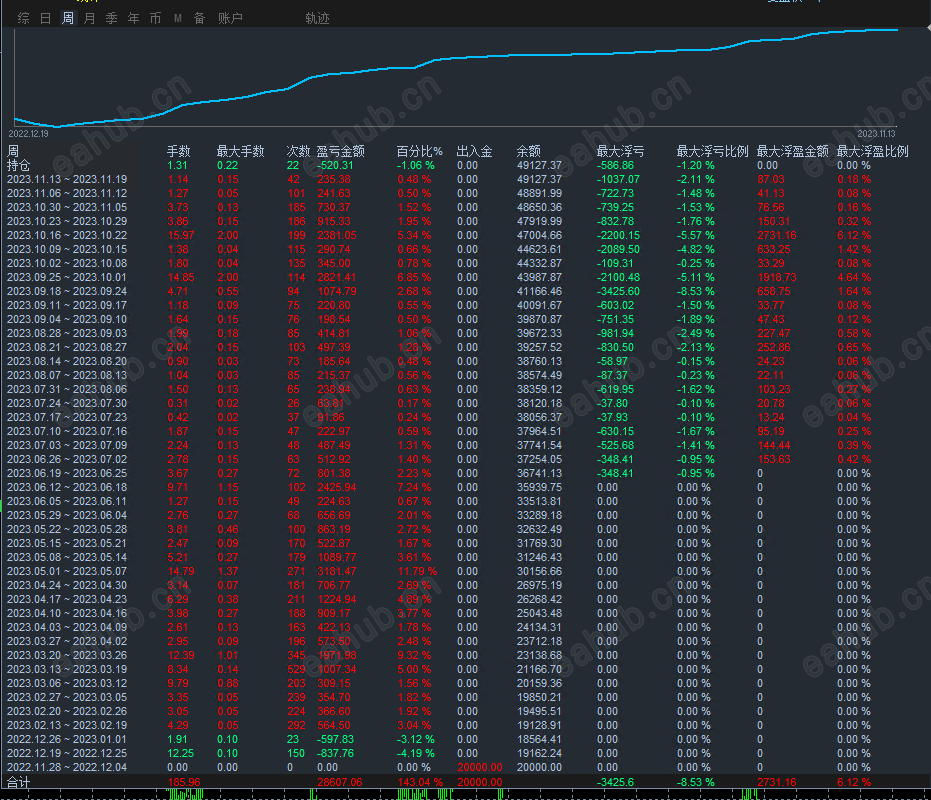Sort by the 百分比% column header

420,151
